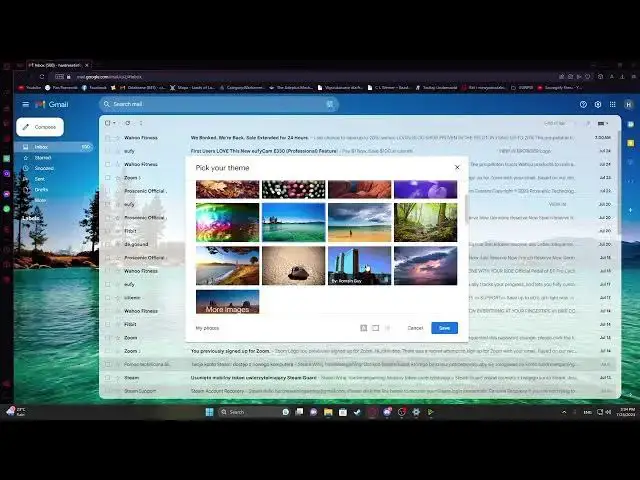Click Save in the theme dialog
Screen dimensions: 640x480
444,328
